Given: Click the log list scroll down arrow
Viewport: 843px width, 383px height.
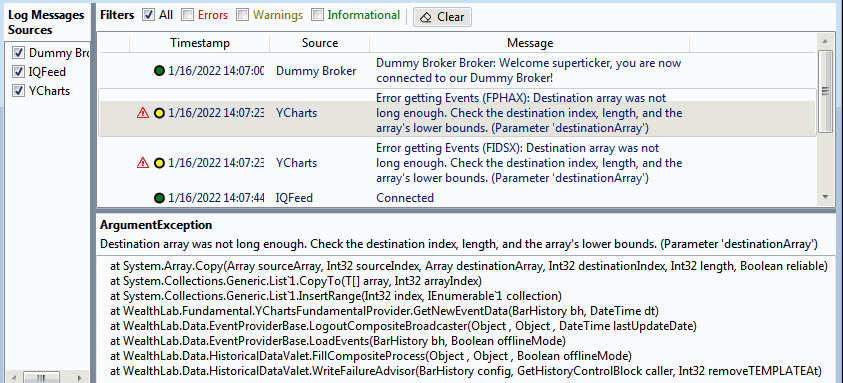Looking at the screenshot, I should pos(825,197).
